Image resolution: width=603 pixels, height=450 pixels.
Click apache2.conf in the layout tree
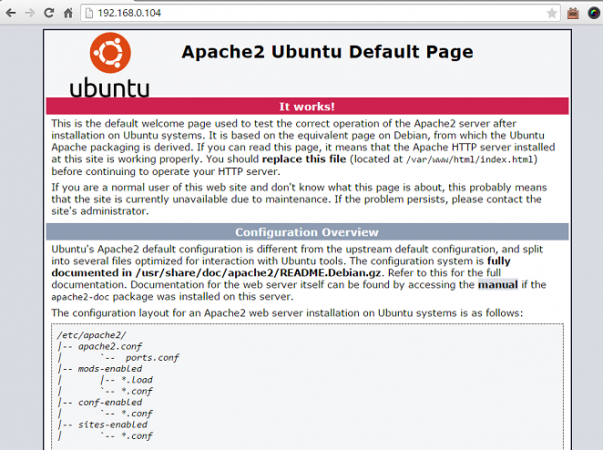click(x=110, y=347)
